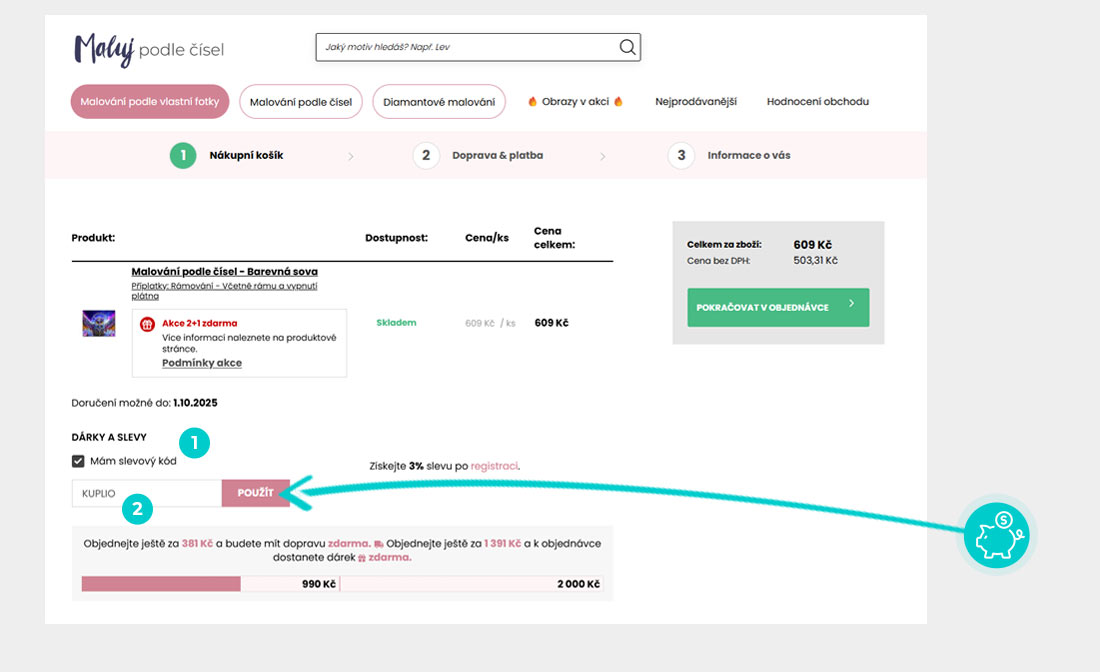Click the discount code input field

click(146, 493)
